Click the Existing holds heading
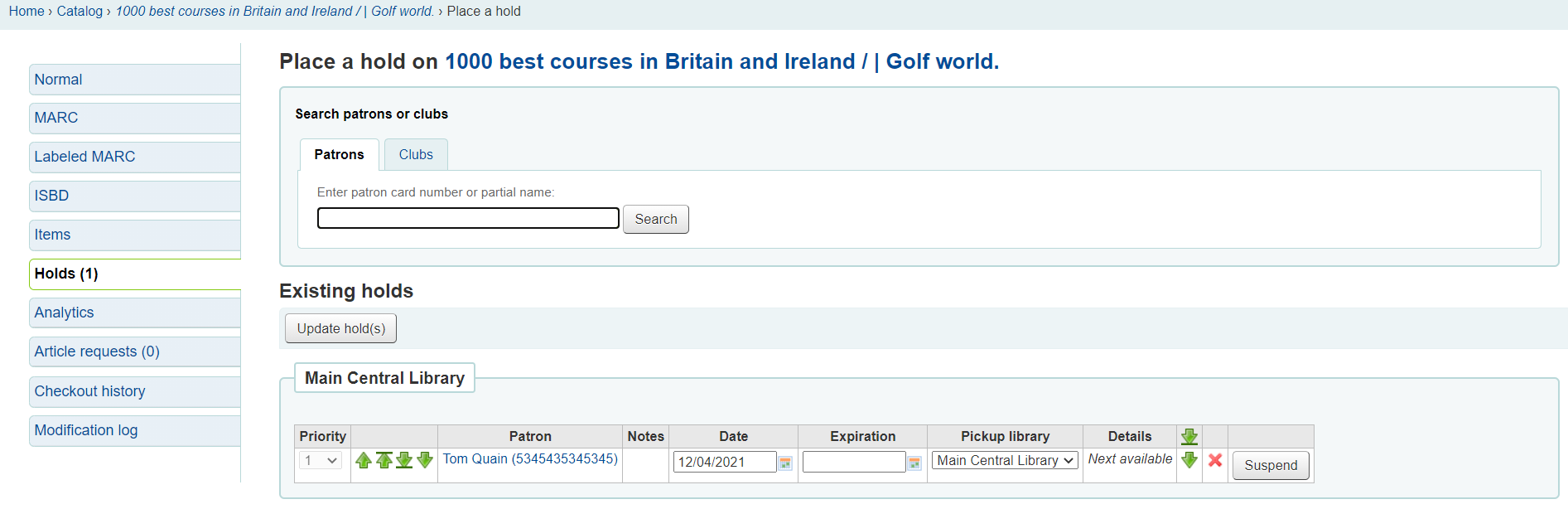Image resolution: width=1568 pixels, height=509 pixels. point(346,291)
